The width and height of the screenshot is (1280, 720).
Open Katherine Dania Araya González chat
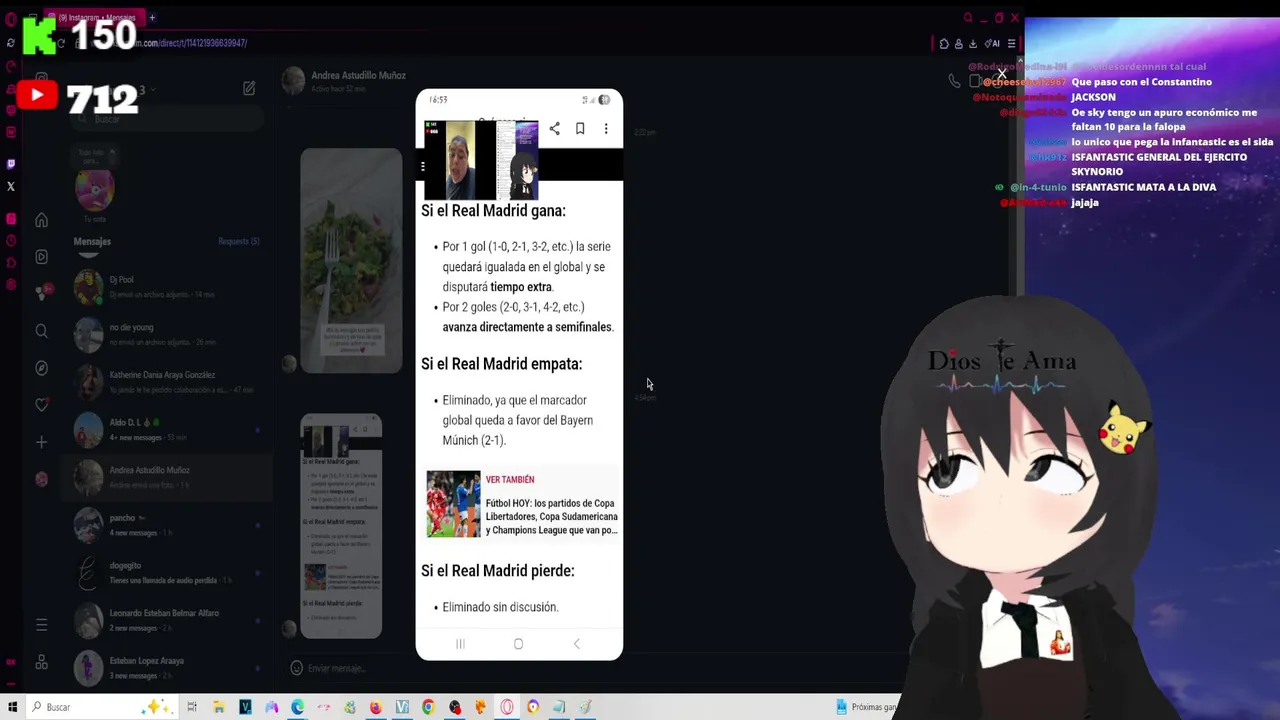click(167, 382)
